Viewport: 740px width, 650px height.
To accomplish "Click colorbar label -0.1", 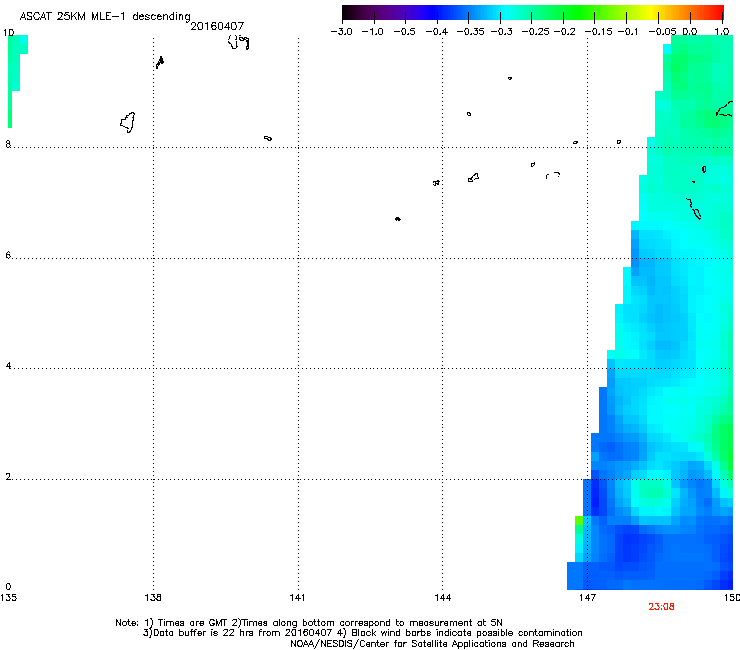I will [628, 32].
